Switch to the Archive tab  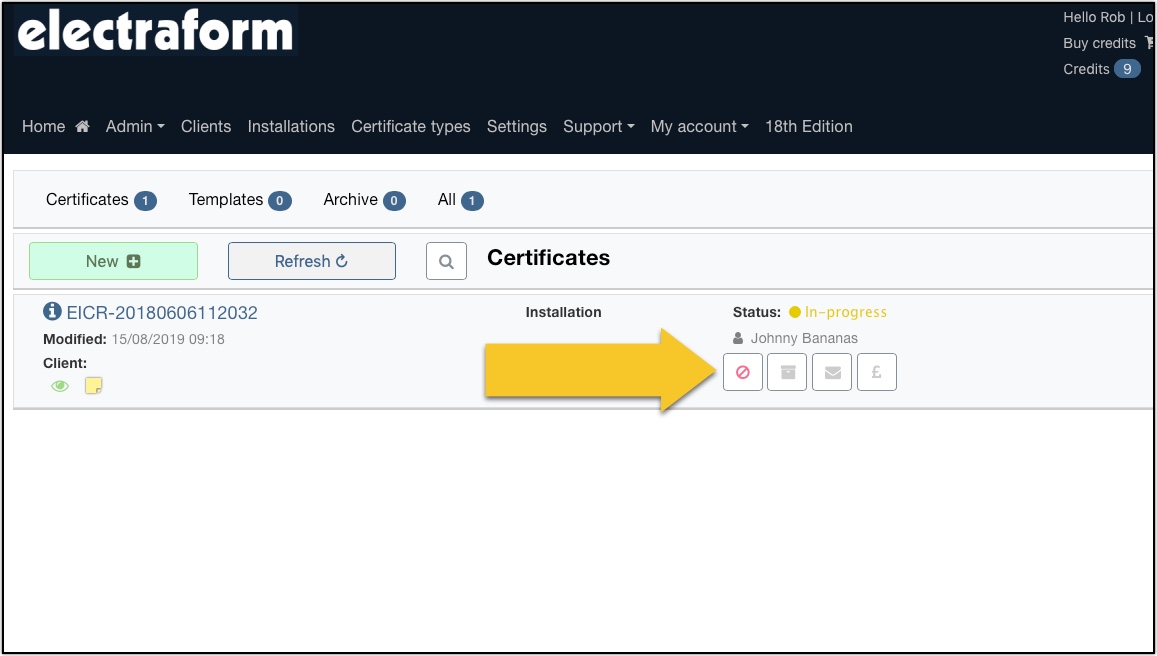point(365,200)
